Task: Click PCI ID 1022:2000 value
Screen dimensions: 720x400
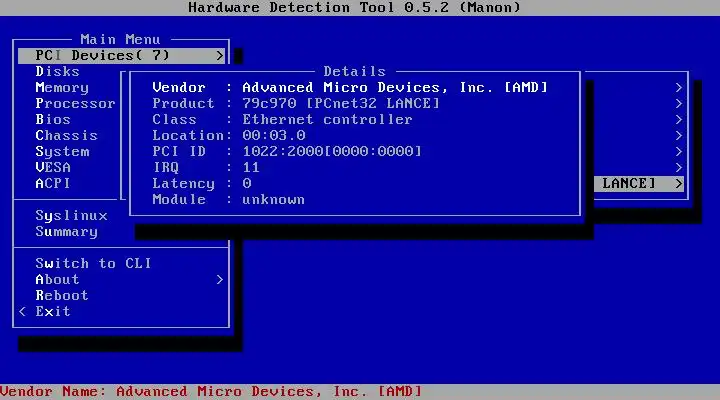Action: tap(332, 152)
